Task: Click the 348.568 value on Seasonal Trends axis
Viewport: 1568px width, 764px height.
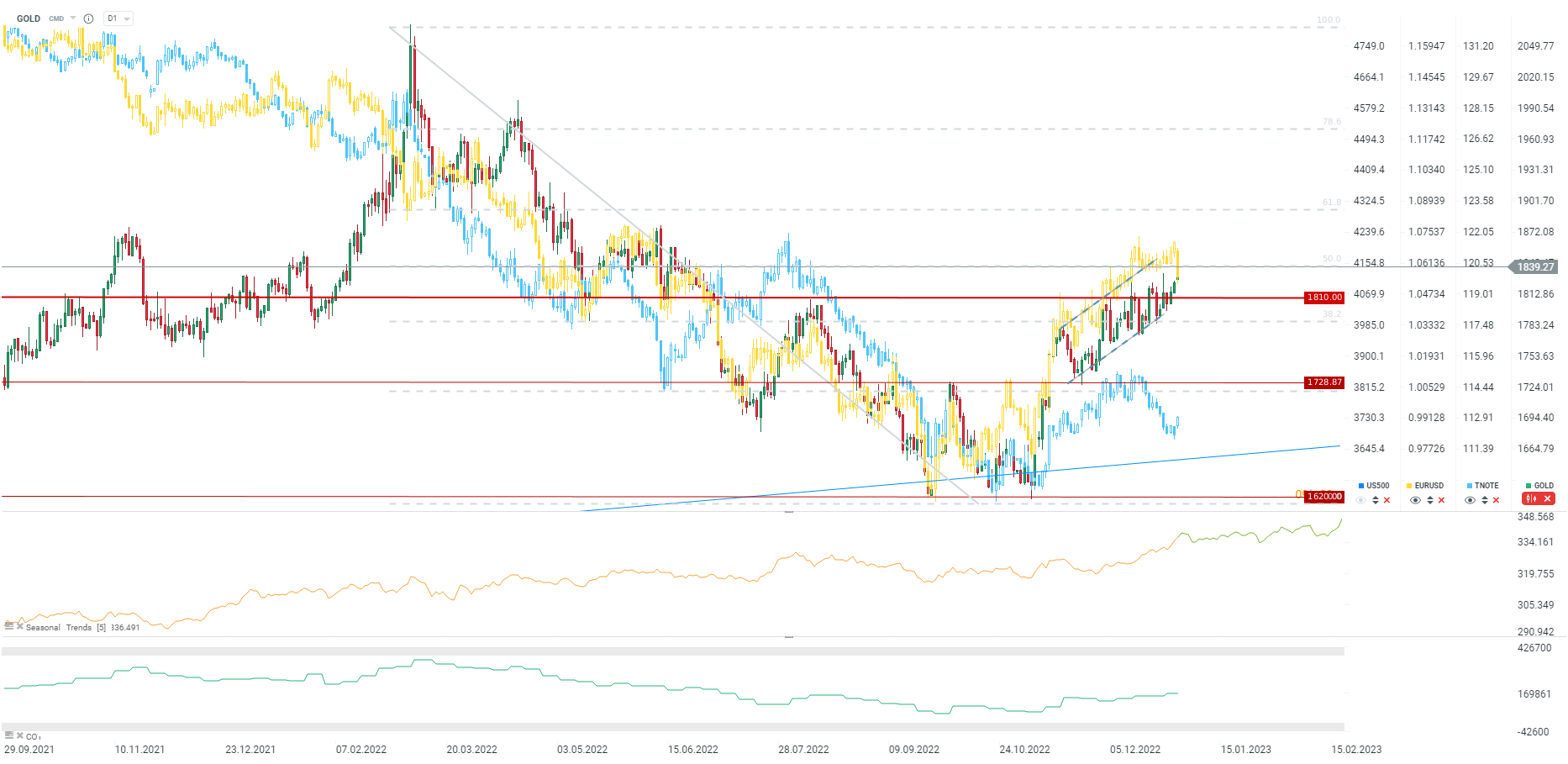Action: click(1536, 517)
